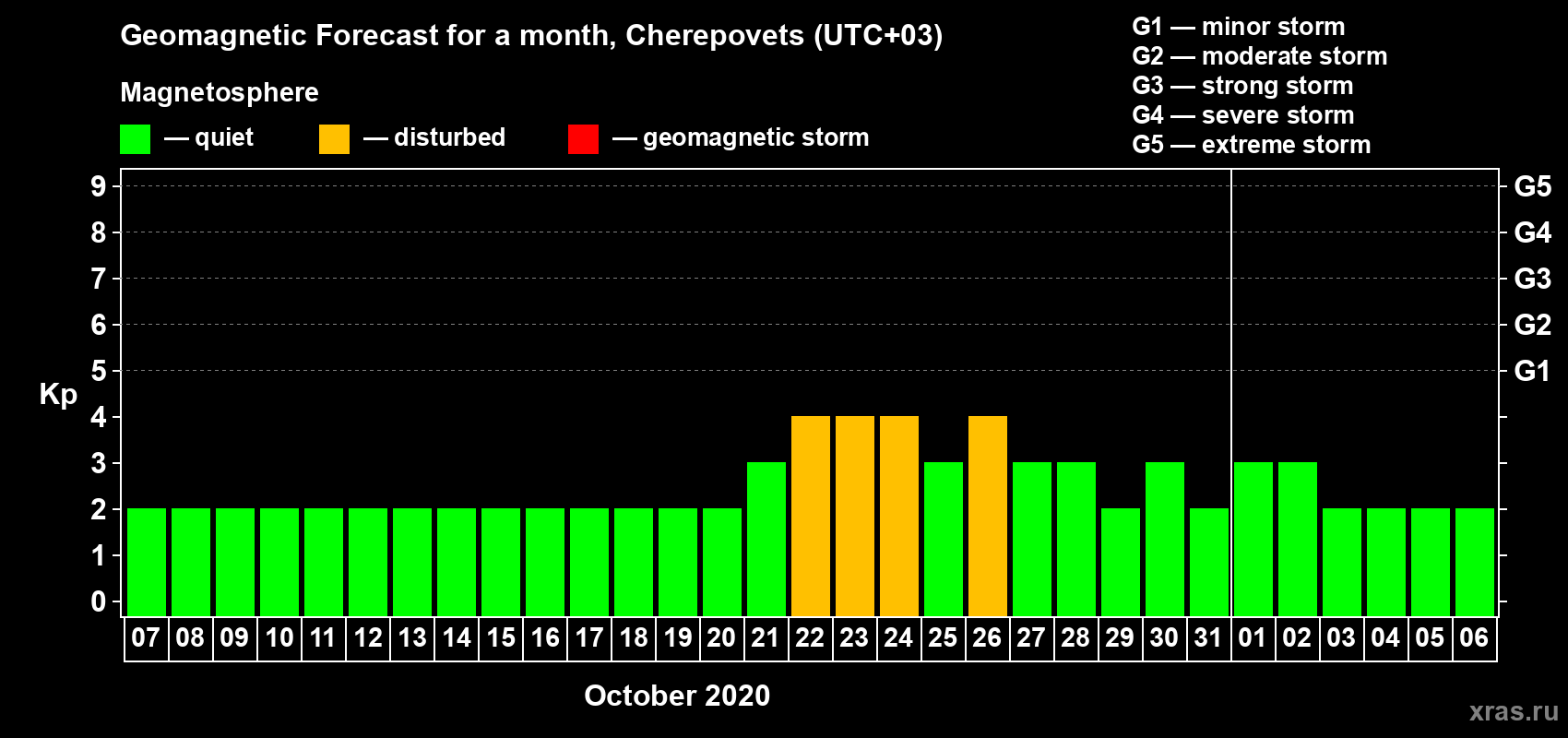This screenshot has width=1568, height=738.
Task: Click date label 20 on the axis
Action: 721,637
